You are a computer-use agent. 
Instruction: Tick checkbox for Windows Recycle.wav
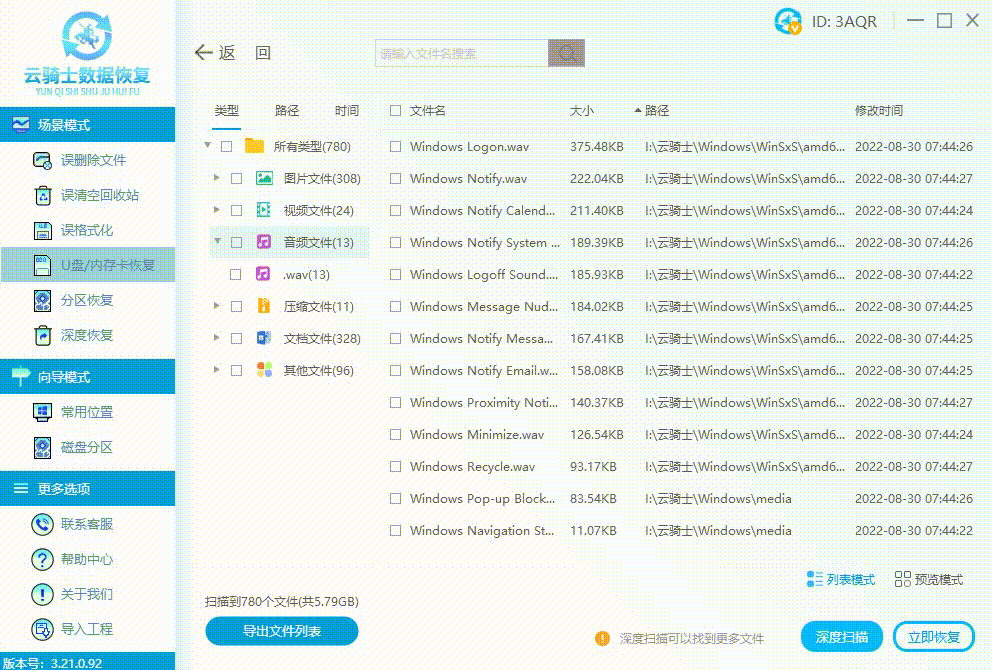pos(395,467)
